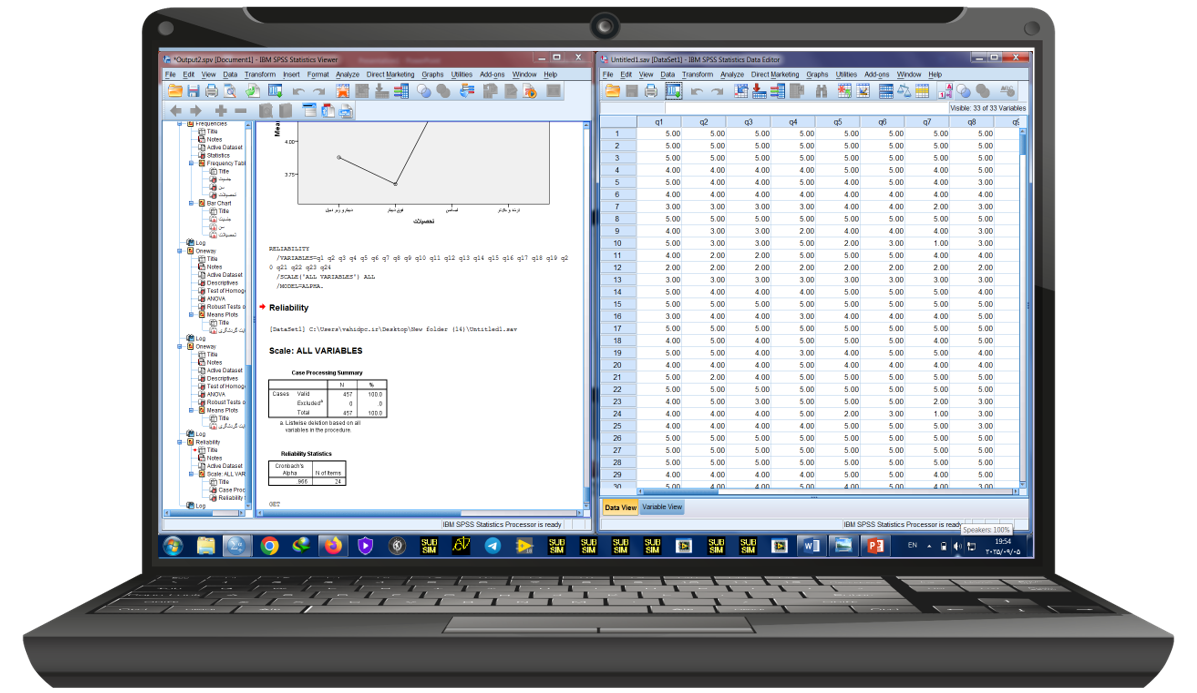Collapse the Means Plots outline node

tap(191, 315)
